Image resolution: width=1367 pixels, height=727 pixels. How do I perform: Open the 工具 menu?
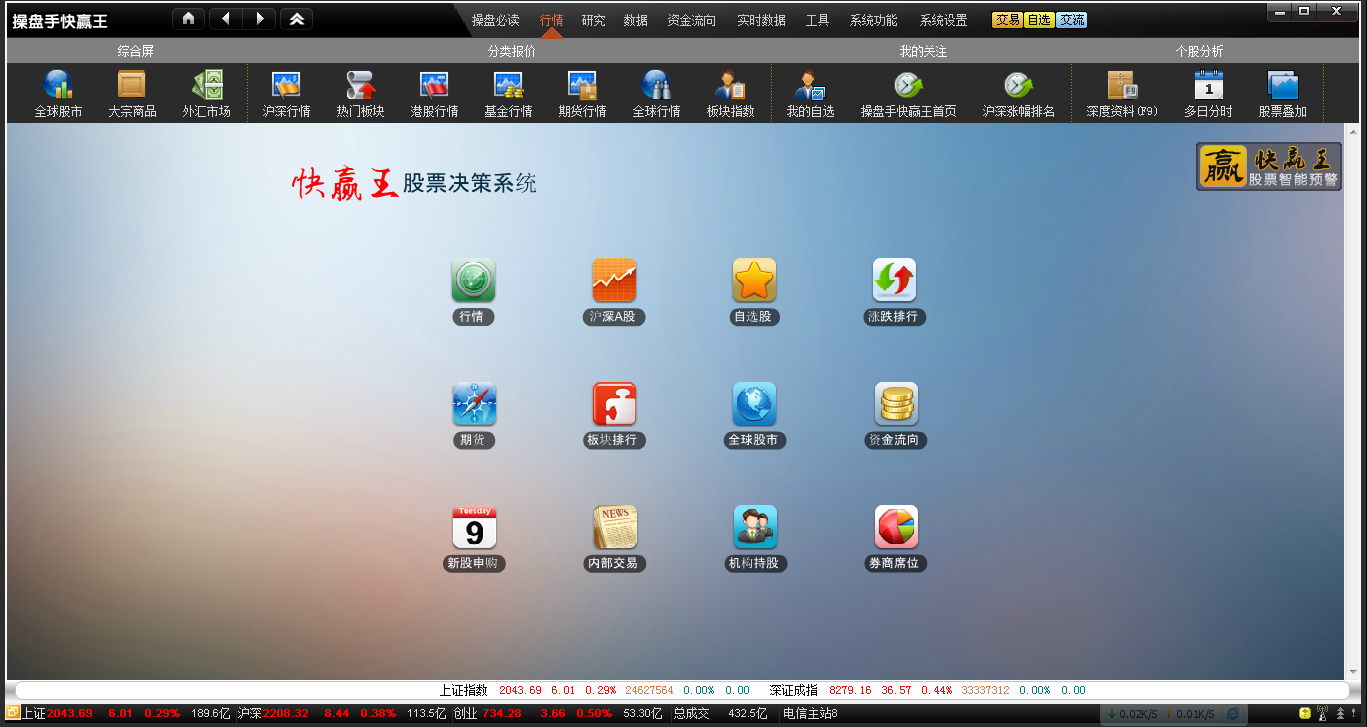(x=818, y=20)
